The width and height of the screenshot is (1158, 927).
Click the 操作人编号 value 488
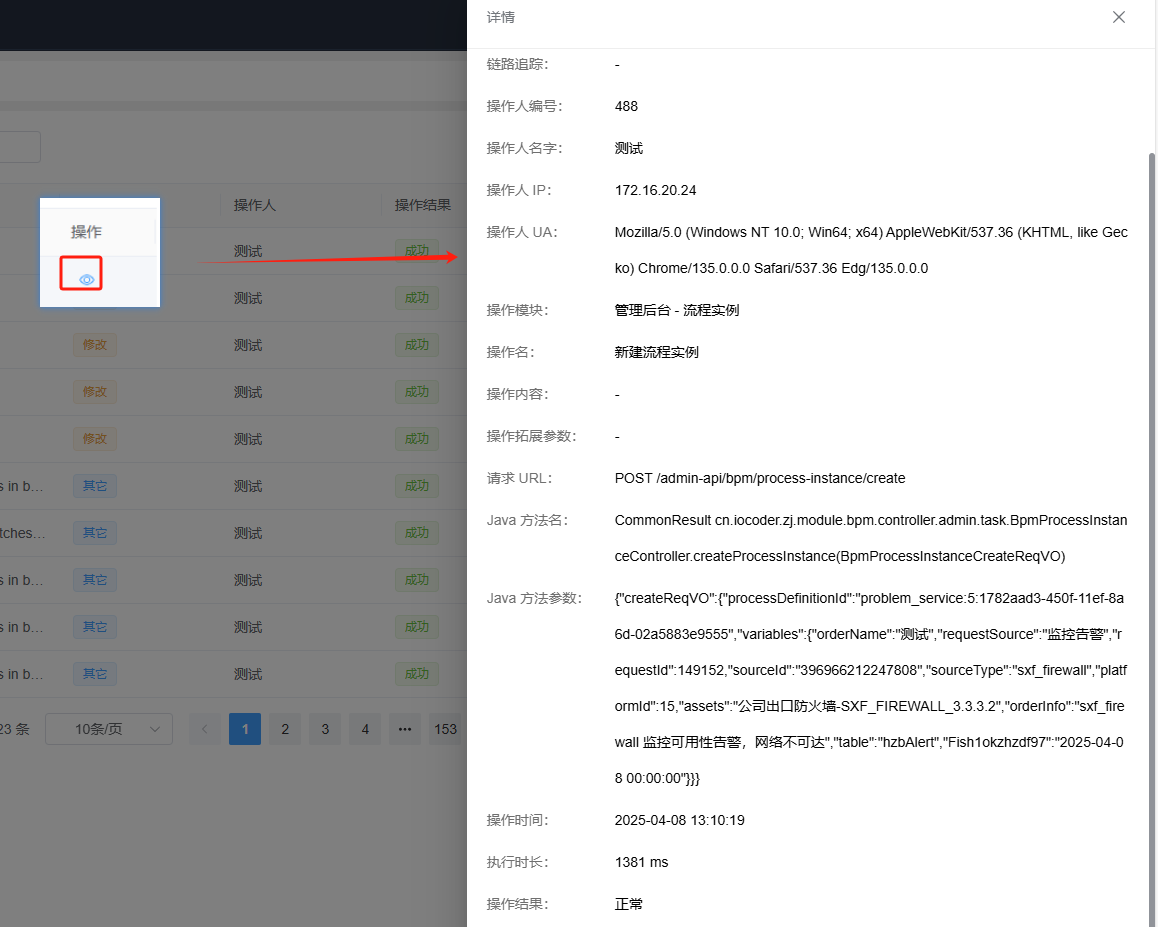click(626, 106)
